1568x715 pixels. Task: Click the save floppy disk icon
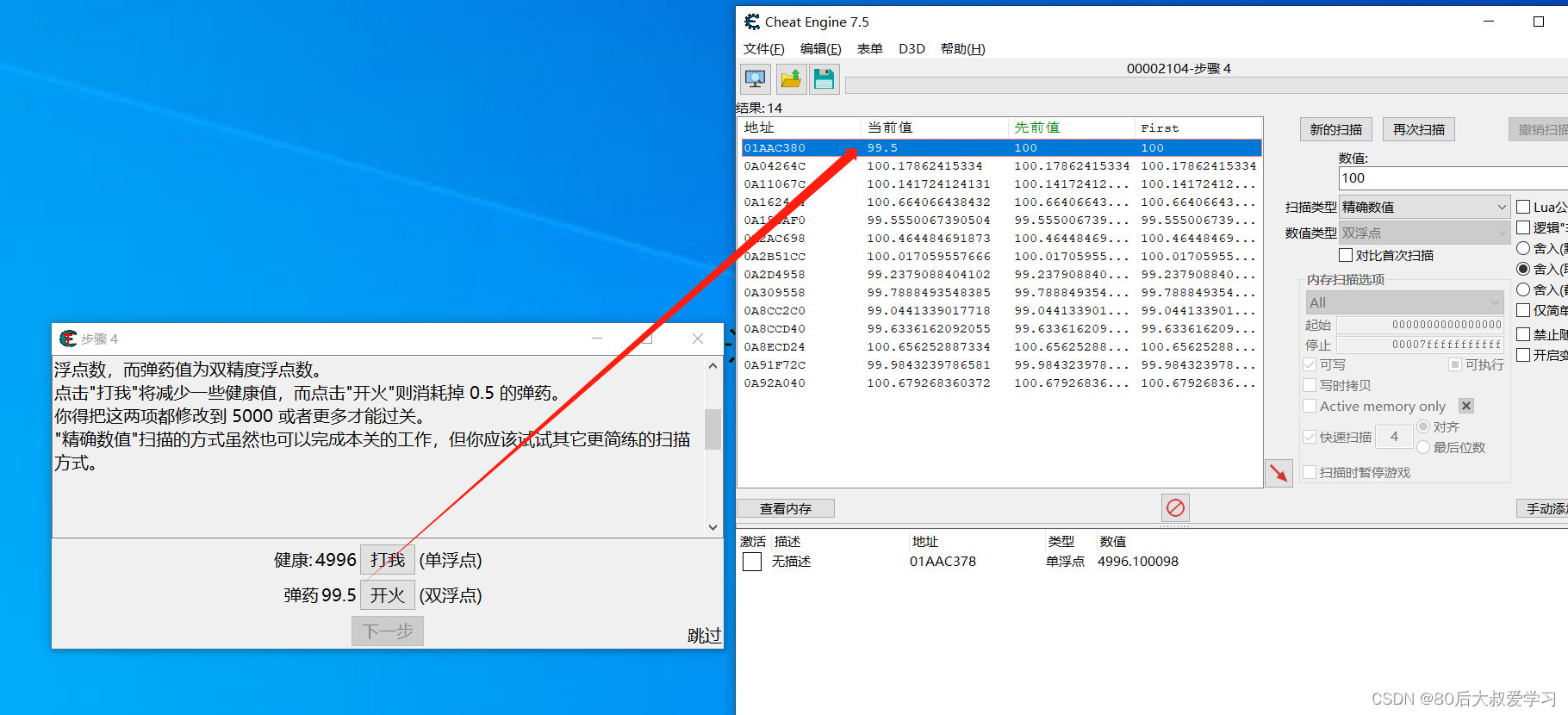coord(824,80)
